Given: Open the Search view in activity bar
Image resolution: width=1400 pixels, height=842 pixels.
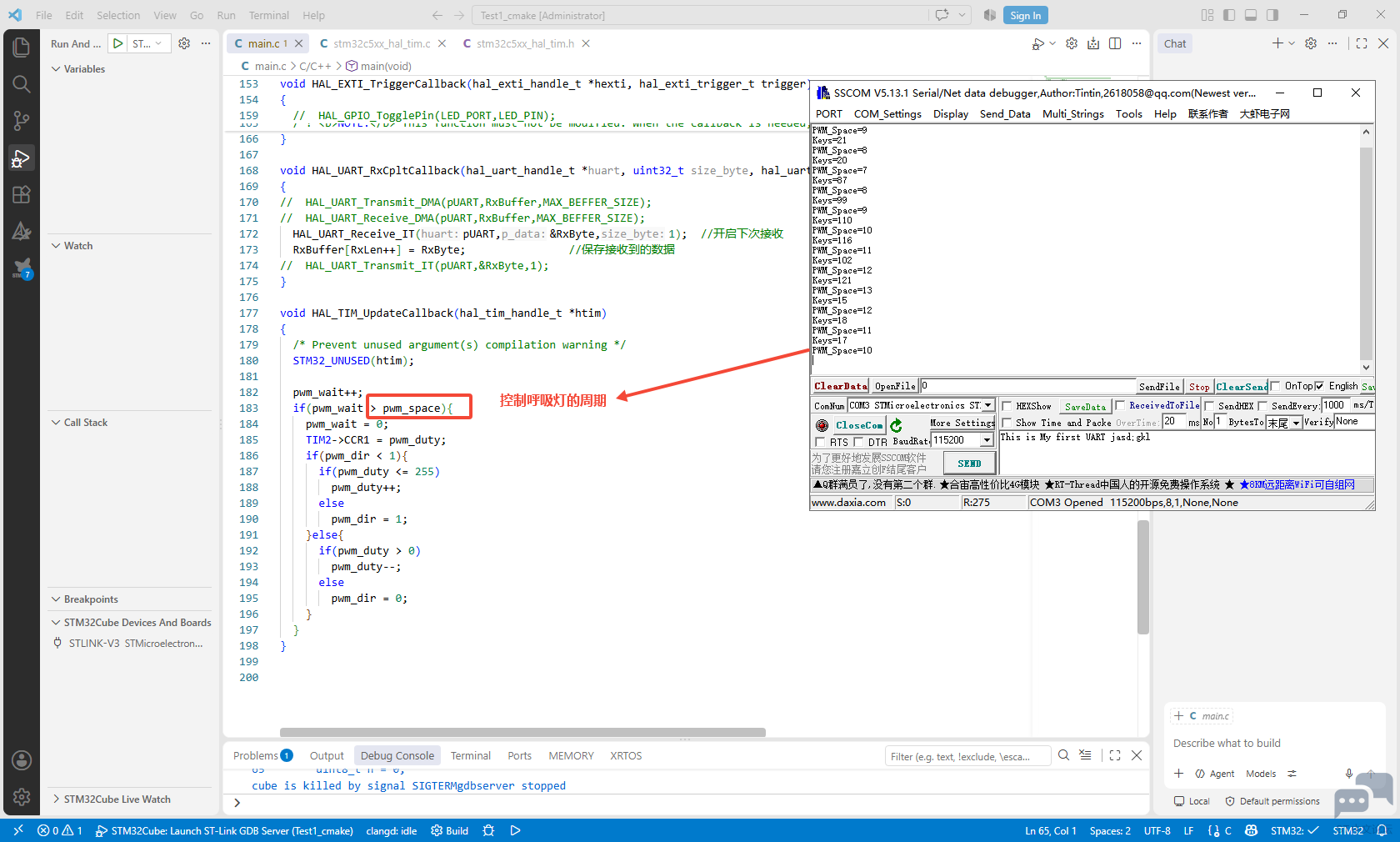Looking at the screenshot, I should click(x=22, y=84).
